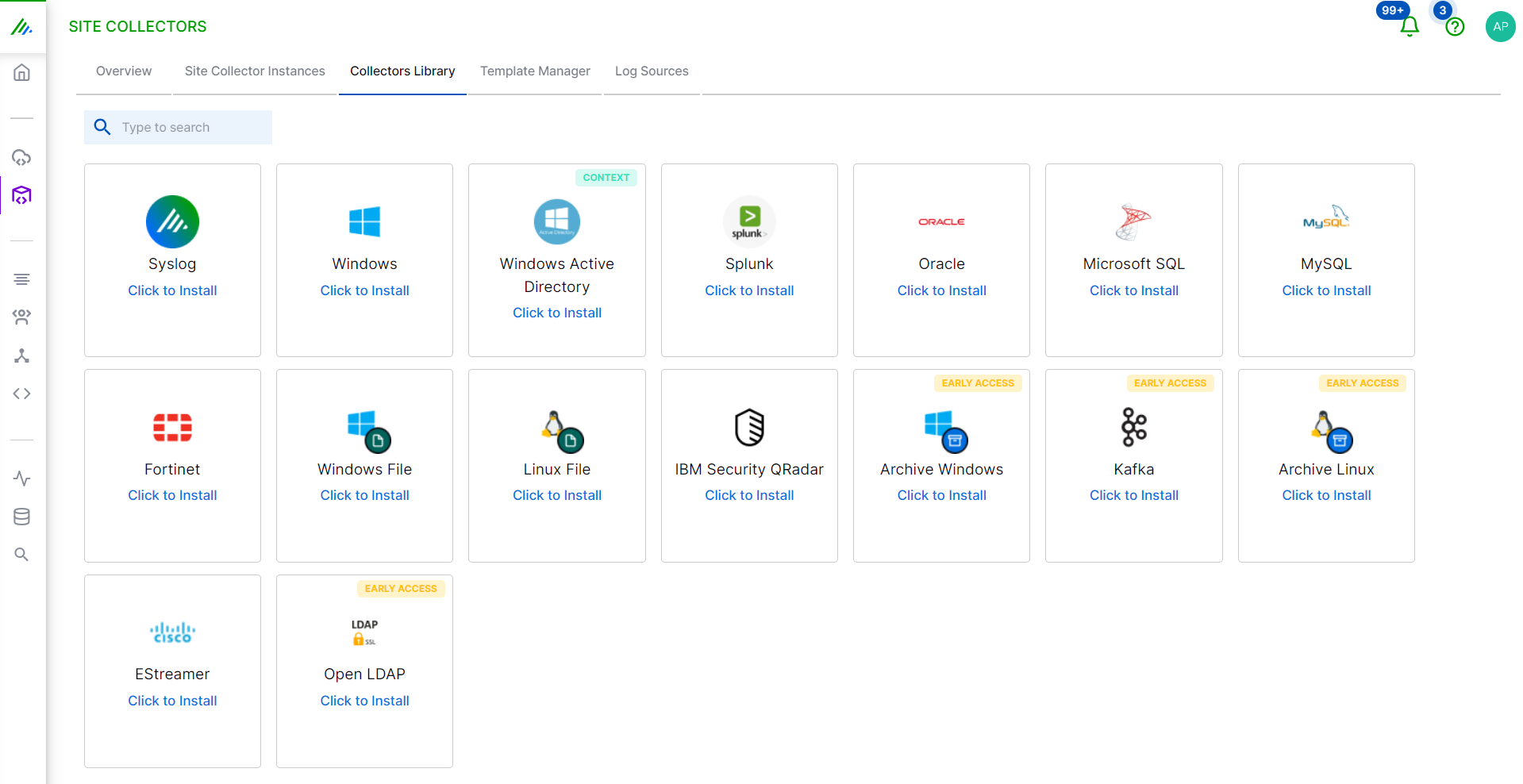Image resolution: width=1523 pixels, height=784 pixels.
Task: Switch to the Site Collector Instances tab
Action: pyautogui.click(x=255, y=71)
